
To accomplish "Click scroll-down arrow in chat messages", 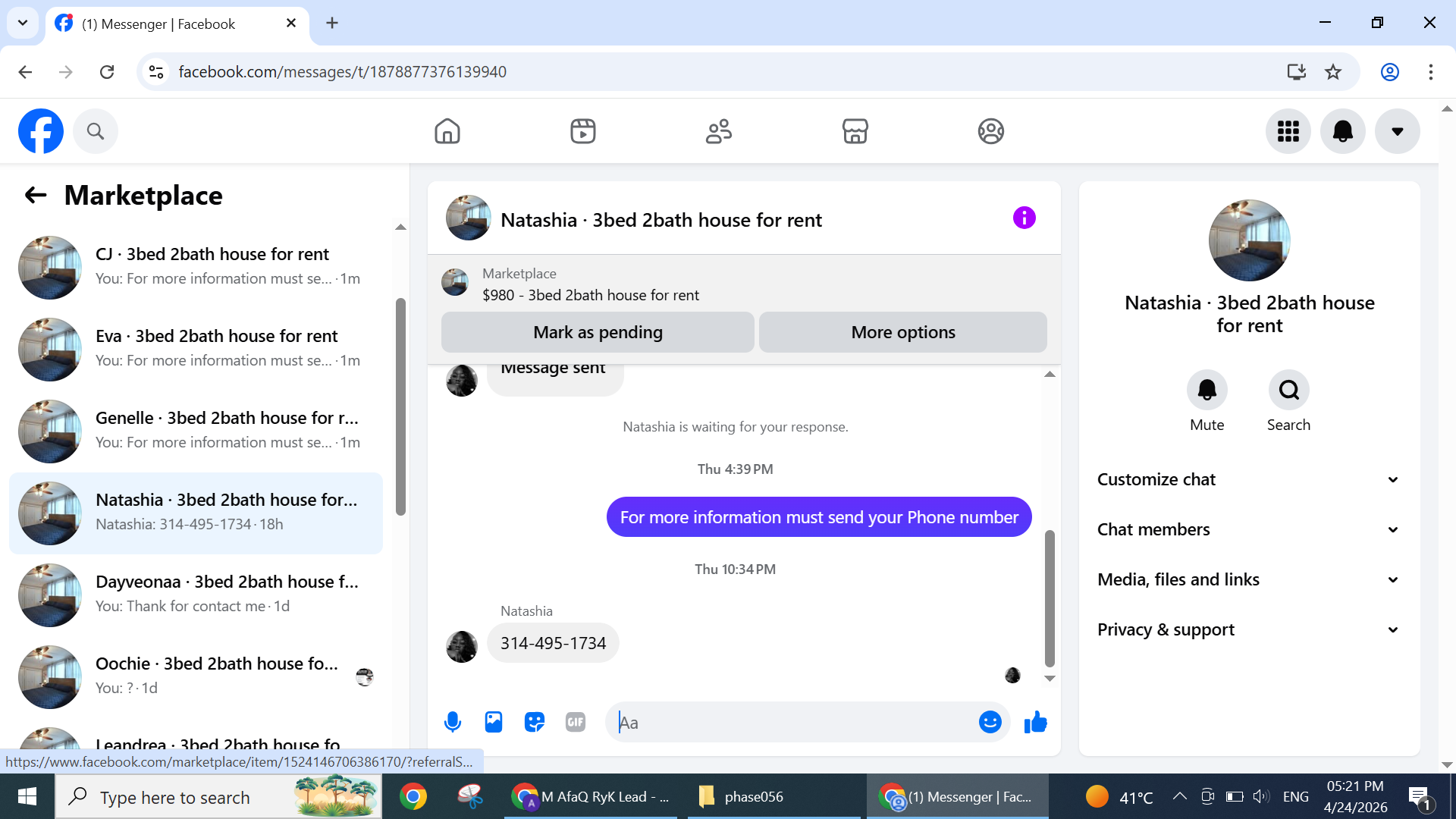I will tap(1050, 679).
